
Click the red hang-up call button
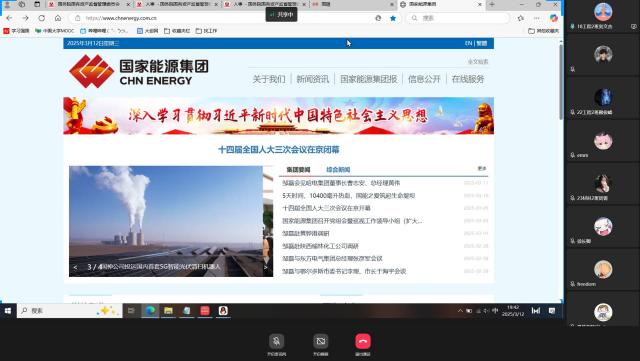(x=363, y=341)
